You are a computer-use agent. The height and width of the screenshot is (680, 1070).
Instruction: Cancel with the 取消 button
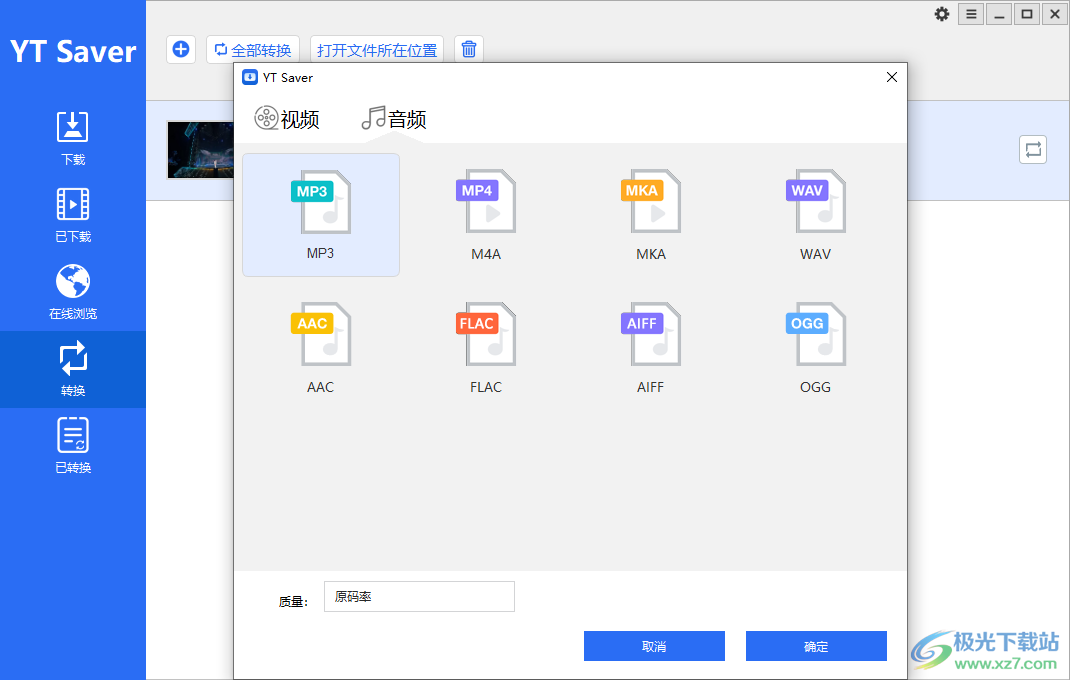[x=654, y=646]
